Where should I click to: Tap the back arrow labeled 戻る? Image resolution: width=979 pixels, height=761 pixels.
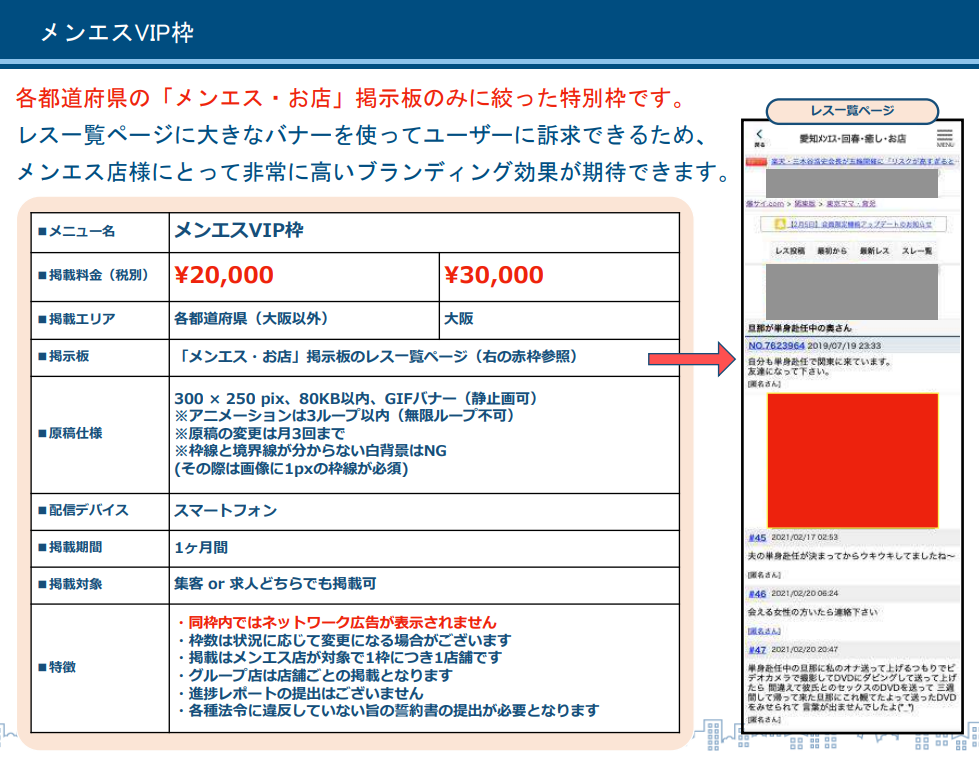click(759, 134)
